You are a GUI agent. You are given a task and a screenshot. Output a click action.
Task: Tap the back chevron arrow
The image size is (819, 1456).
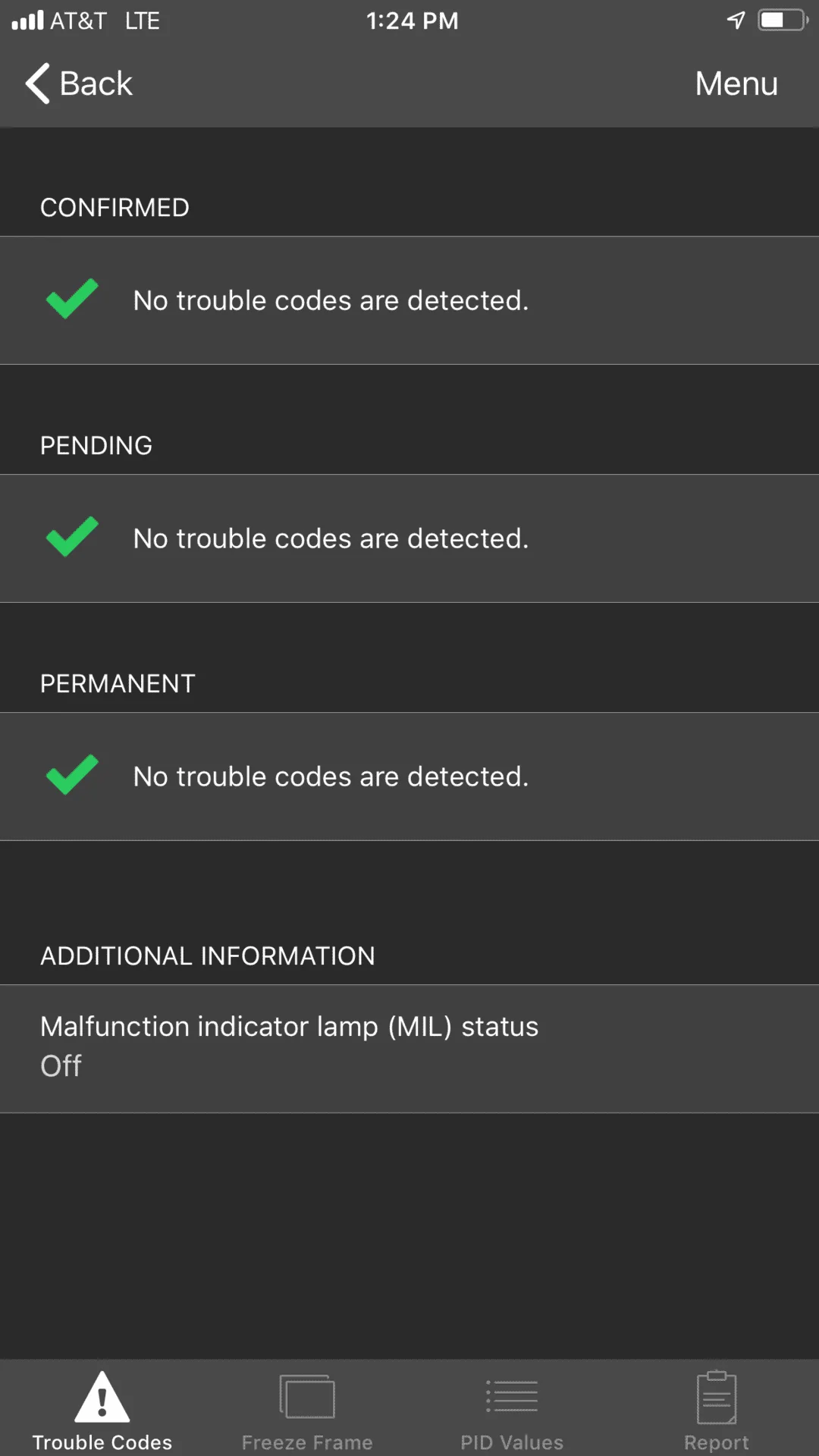point(37,83)
